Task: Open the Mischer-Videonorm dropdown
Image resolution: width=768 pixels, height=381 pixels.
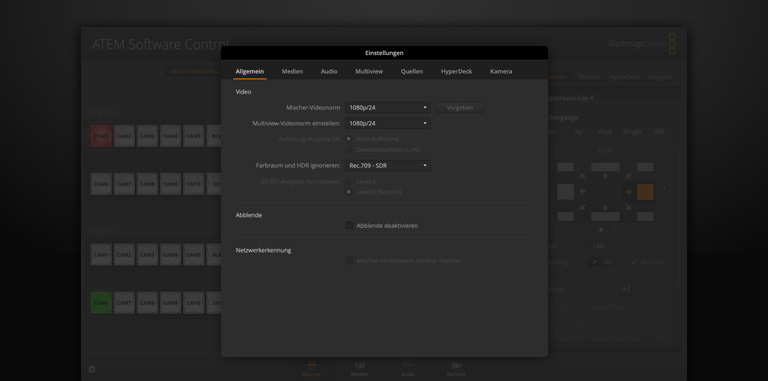Action: [388, 108]
